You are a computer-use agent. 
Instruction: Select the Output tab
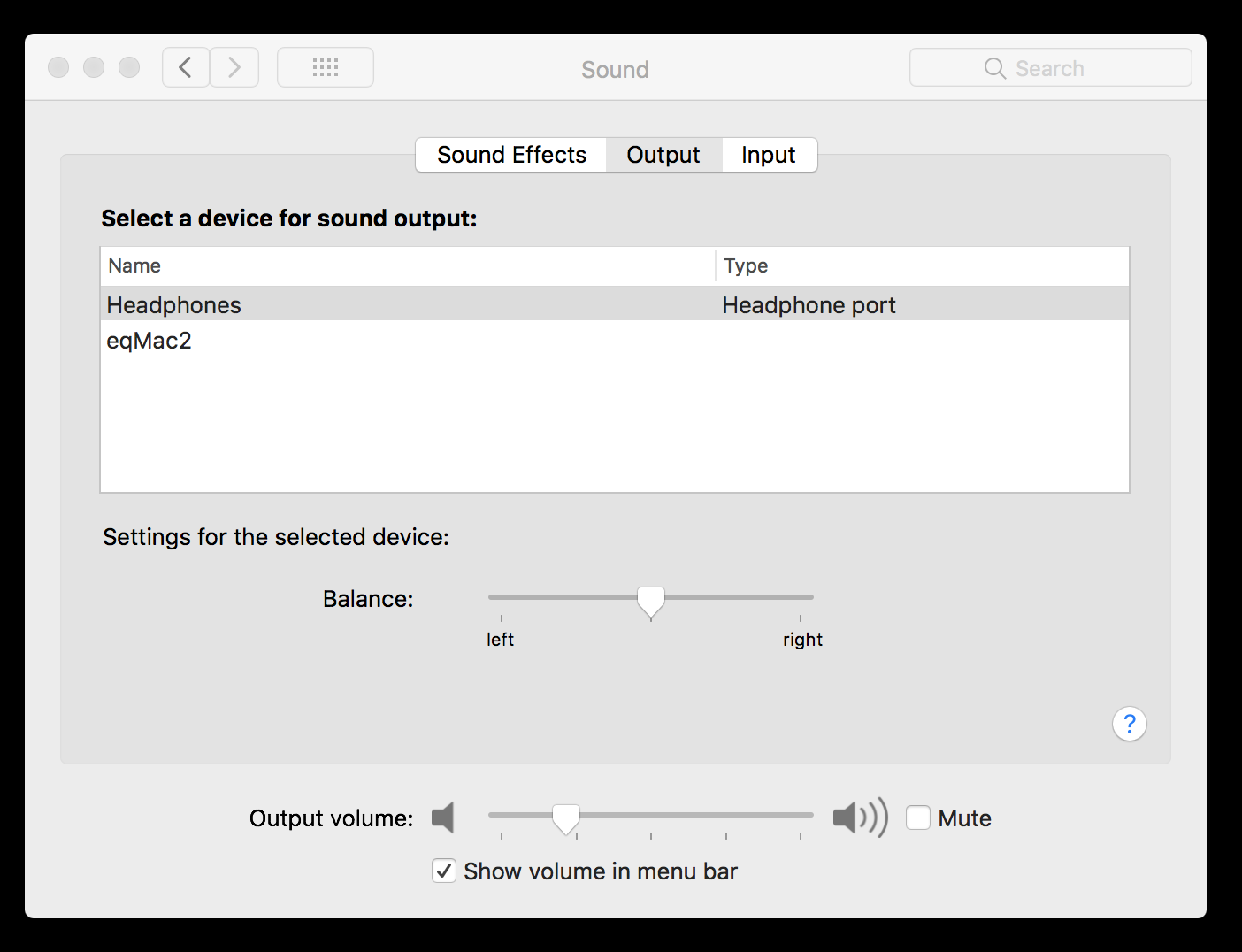(x=663, y=155)
